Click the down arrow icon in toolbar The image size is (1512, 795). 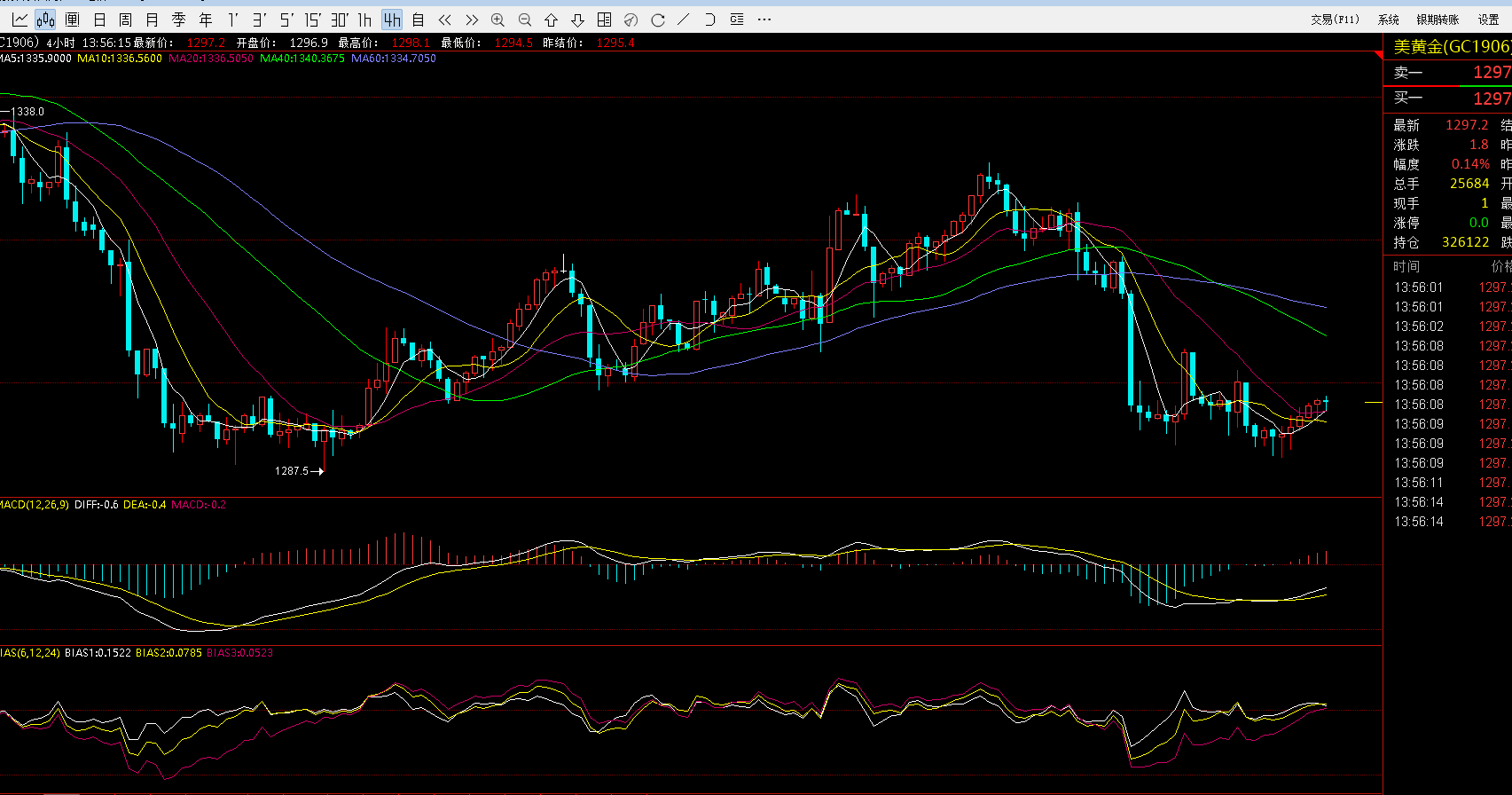(x=577, y=20)
